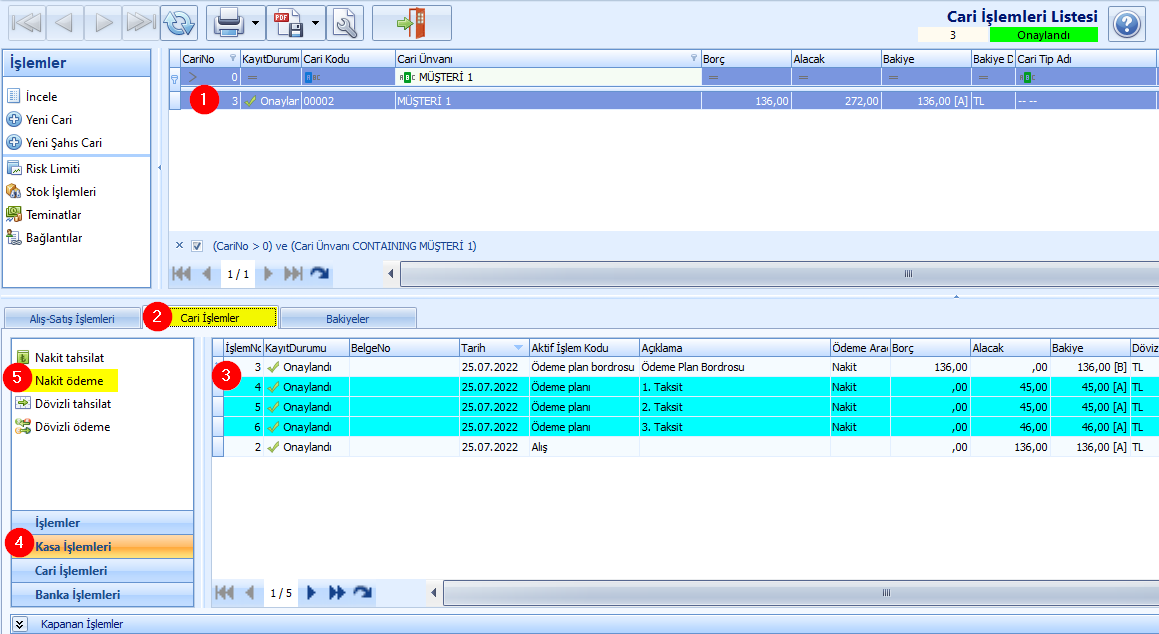
Task: Select the MÜŞTERİ 1 row with code 00002
Action: point(663,101)
